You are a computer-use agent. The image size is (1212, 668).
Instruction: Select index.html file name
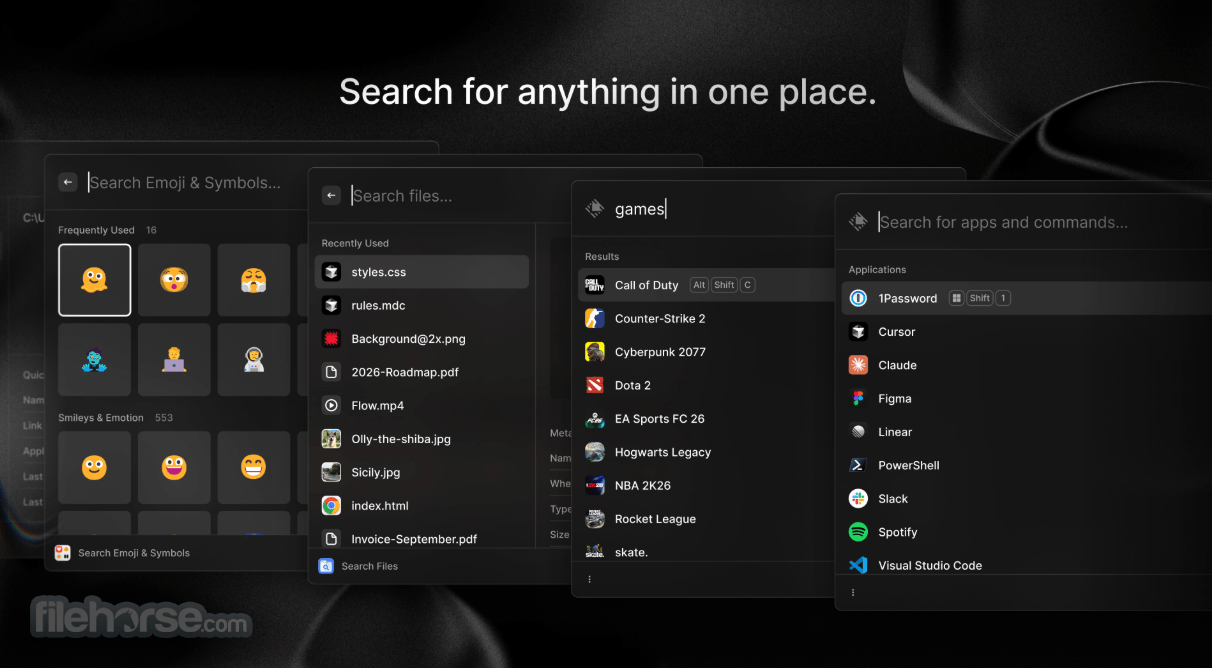pos(380,505)
